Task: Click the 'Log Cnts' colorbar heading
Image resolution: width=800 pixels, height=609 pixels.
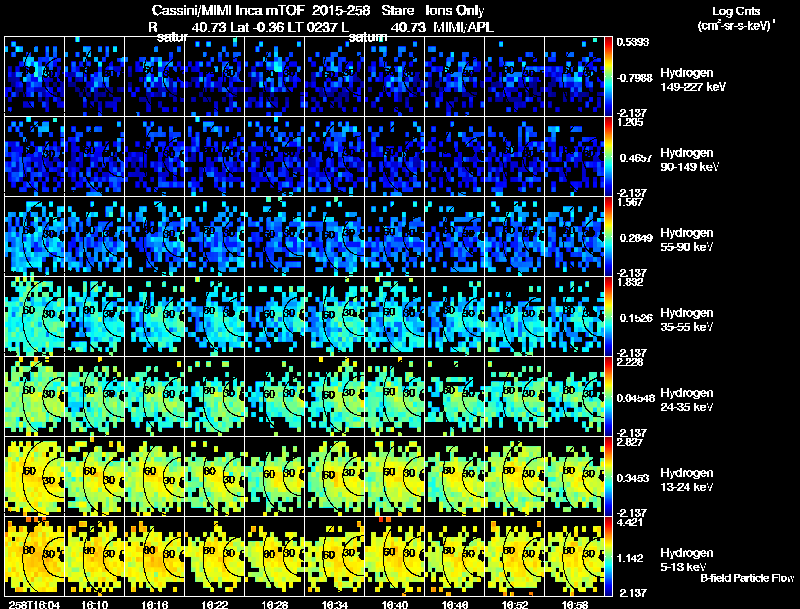Action: point(736,11)
